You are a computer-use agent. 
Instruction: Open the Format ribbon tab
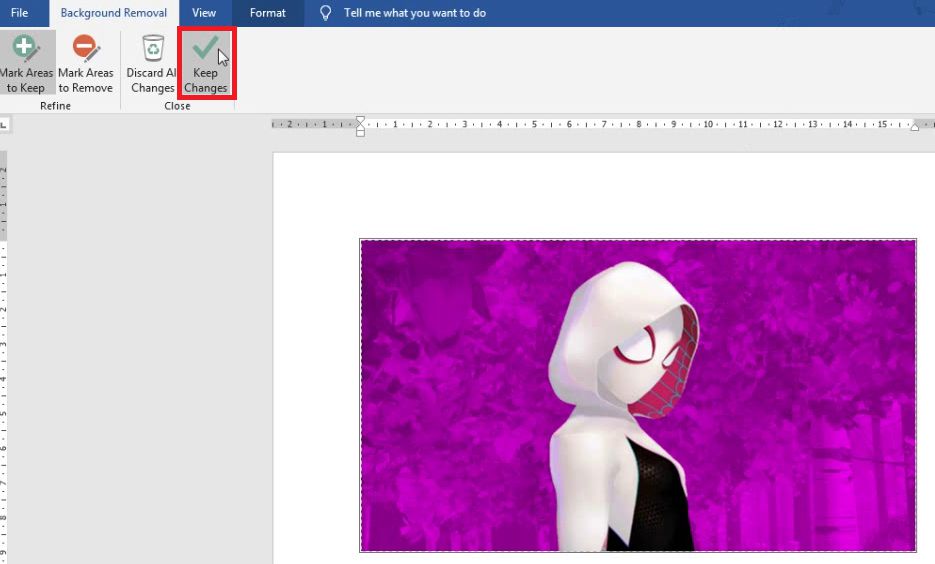coord(267,13)
